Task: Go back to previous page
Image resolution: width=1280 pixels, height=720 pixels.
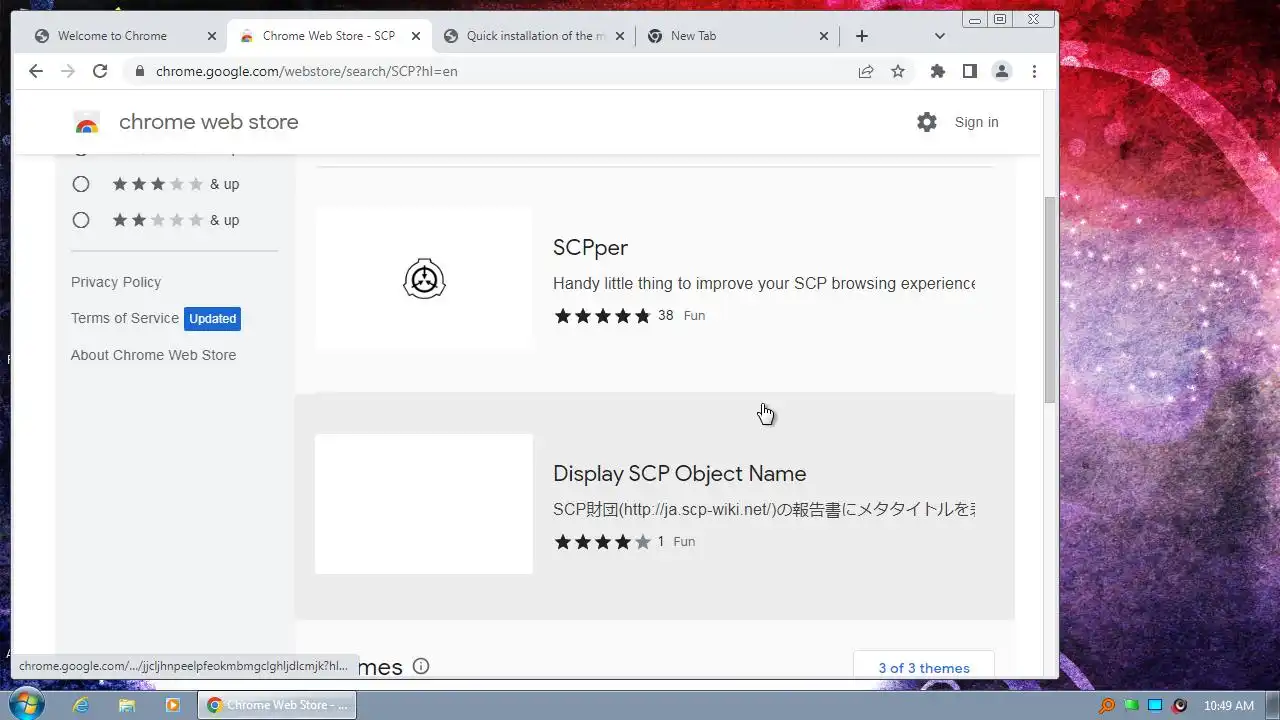Action: tap(36, 71)
